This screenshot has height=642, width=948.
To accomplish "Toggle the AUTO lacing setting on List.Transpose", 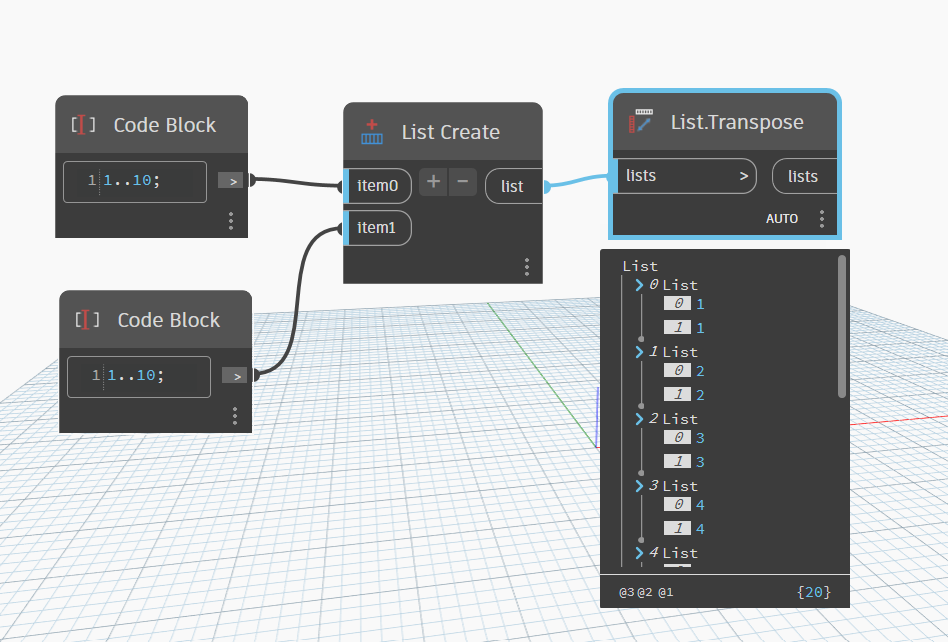I will coord(781,218).
